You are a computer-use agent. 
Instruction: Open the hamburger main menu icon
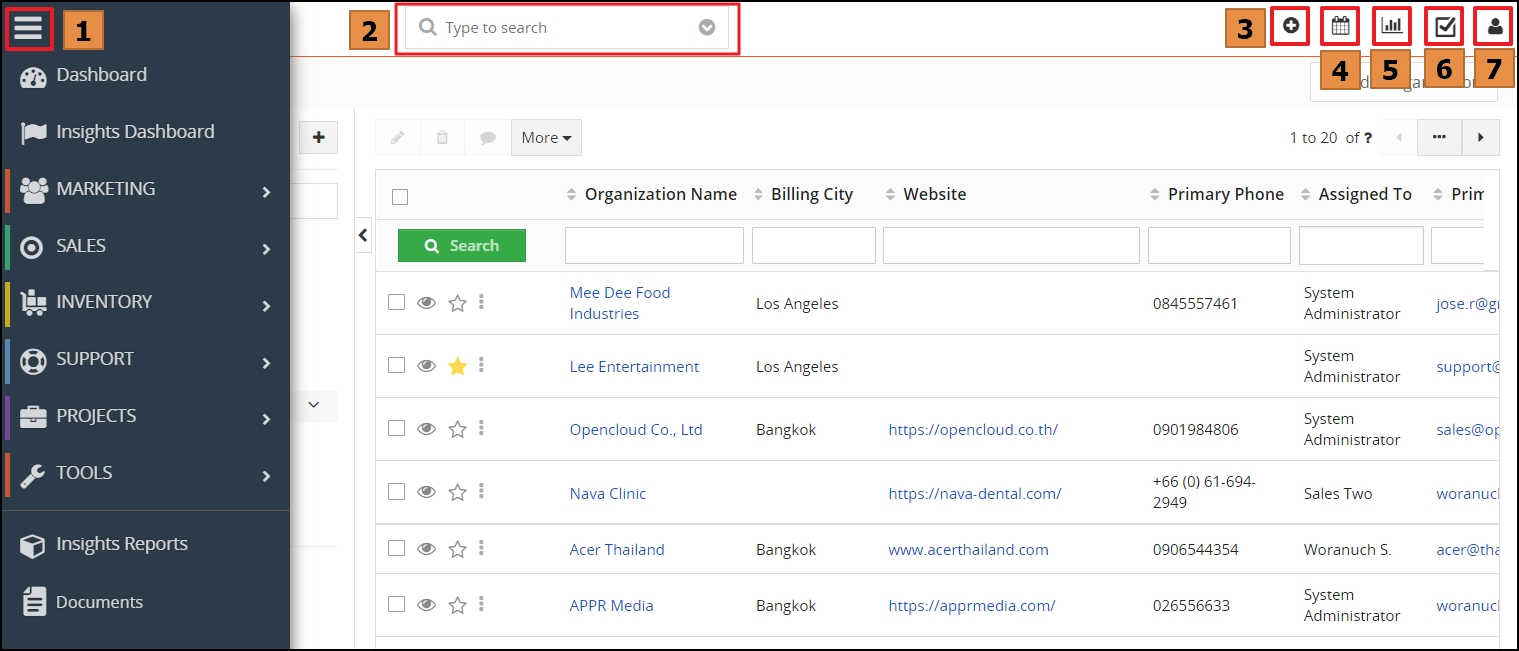[x=28, y=29]
